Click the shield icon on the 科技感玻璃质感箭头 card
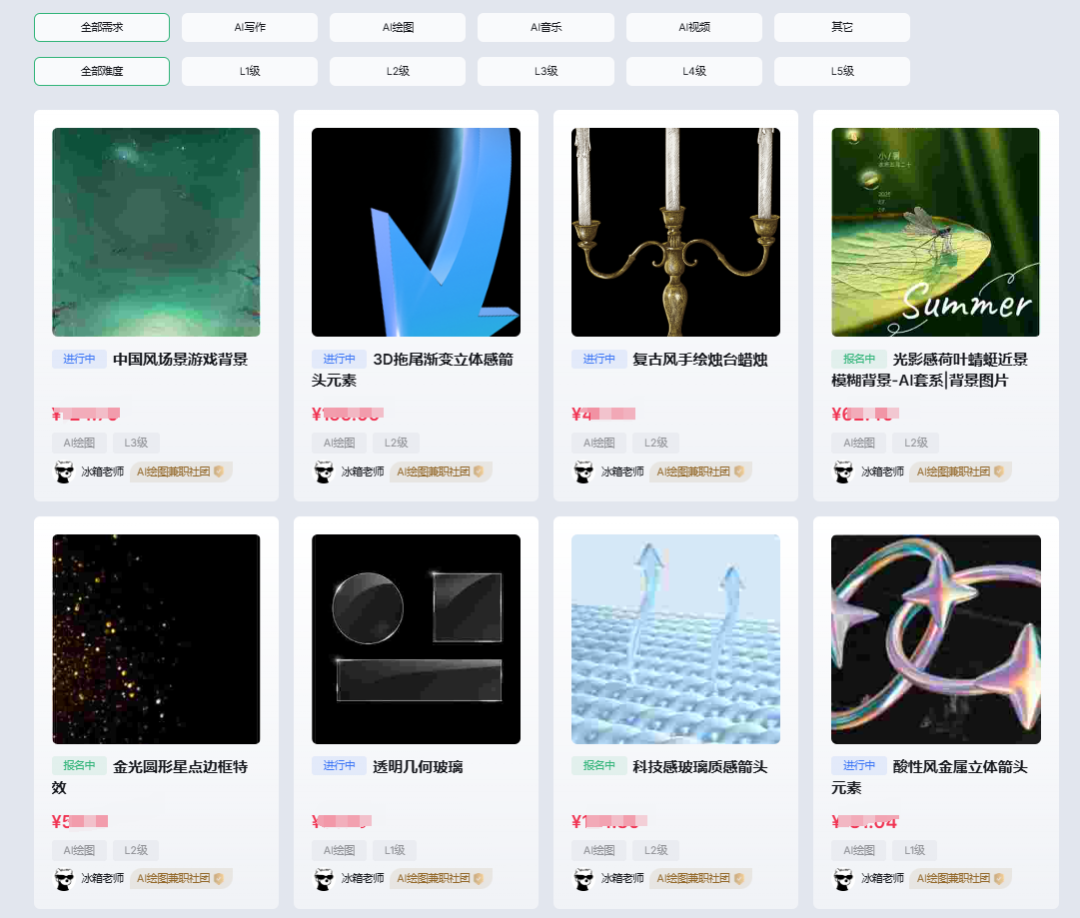 (x=739, y=879)
